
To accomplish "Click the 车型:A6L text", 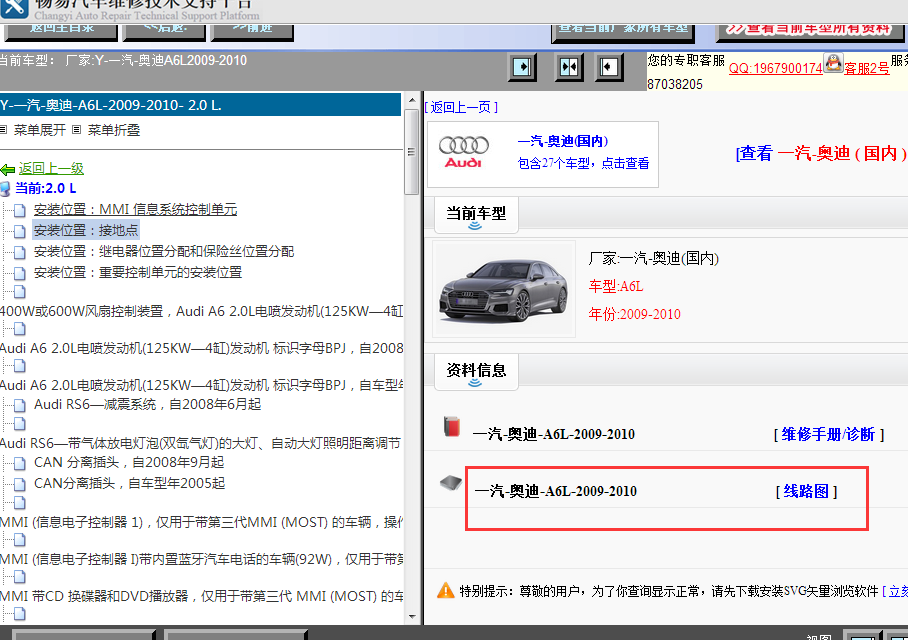I will [x=616, y=286].
